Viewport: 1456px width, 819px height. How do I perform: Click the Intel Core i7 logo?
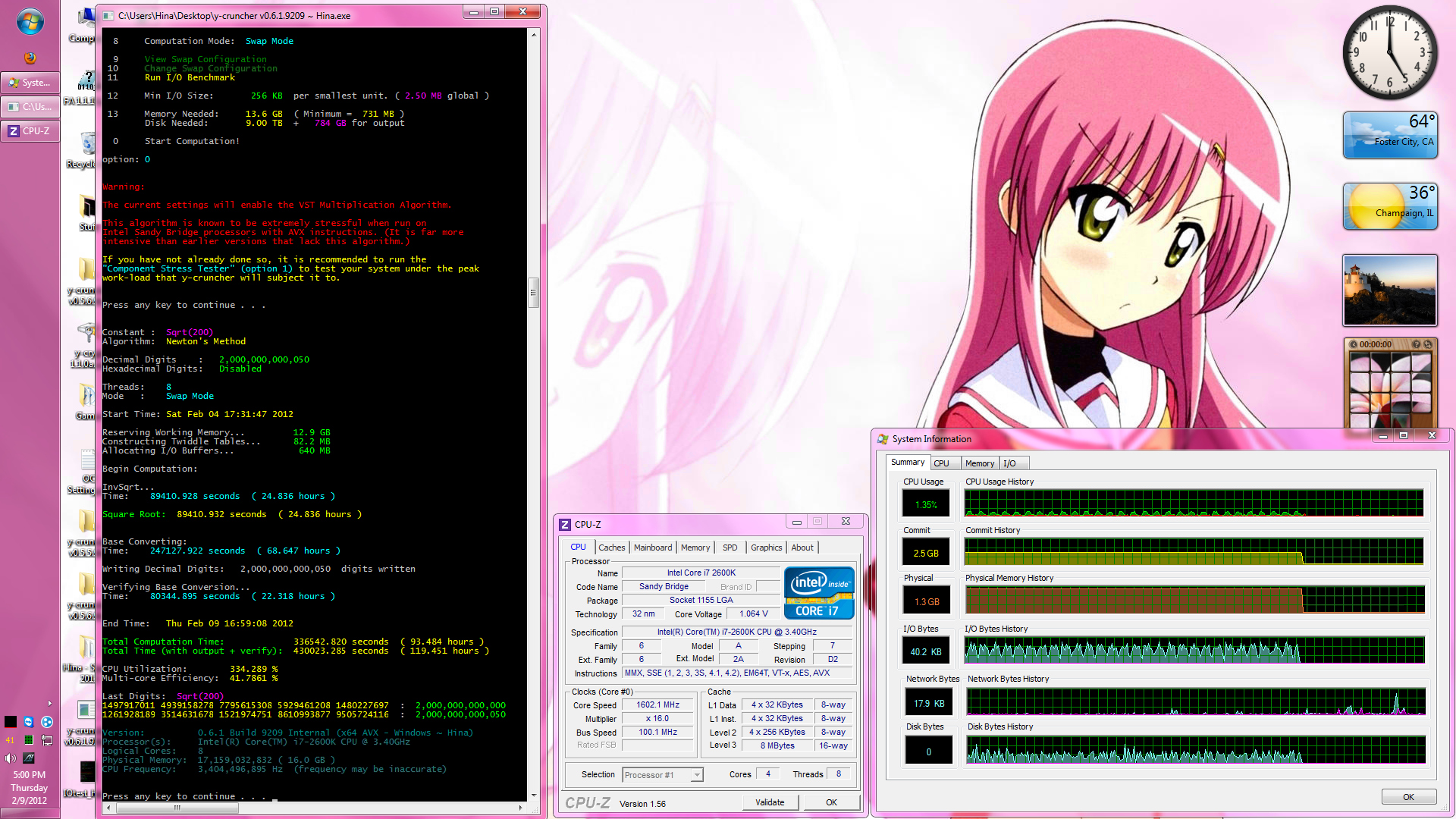(819, 593)
